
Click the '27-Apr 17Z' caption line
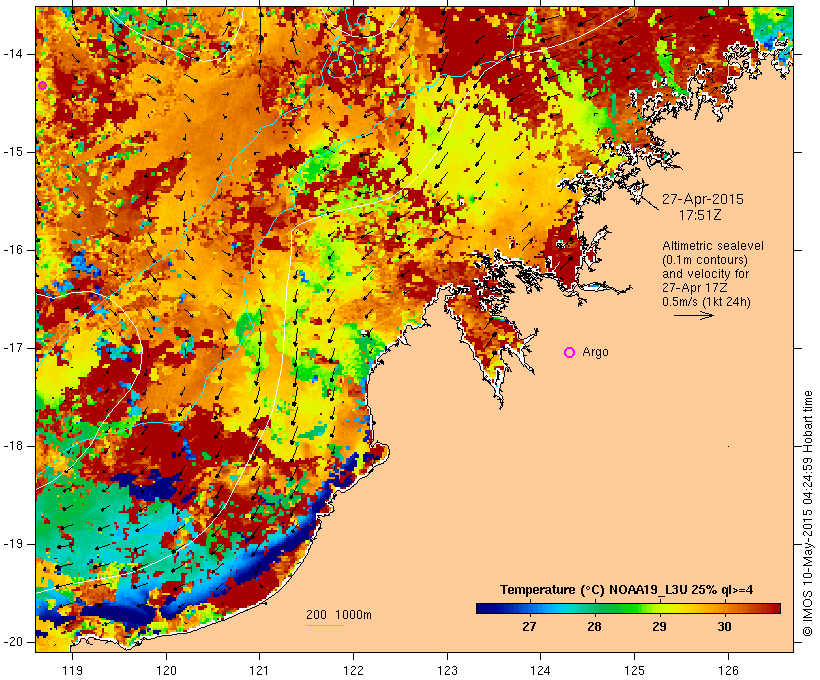click(694, 288)
